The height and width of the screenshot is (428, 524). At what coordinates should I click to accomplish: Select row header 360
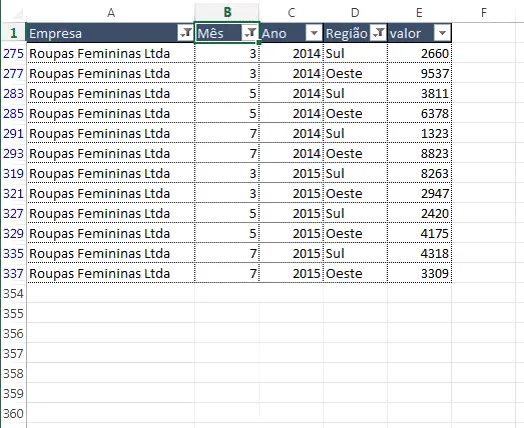pos(13,414)
